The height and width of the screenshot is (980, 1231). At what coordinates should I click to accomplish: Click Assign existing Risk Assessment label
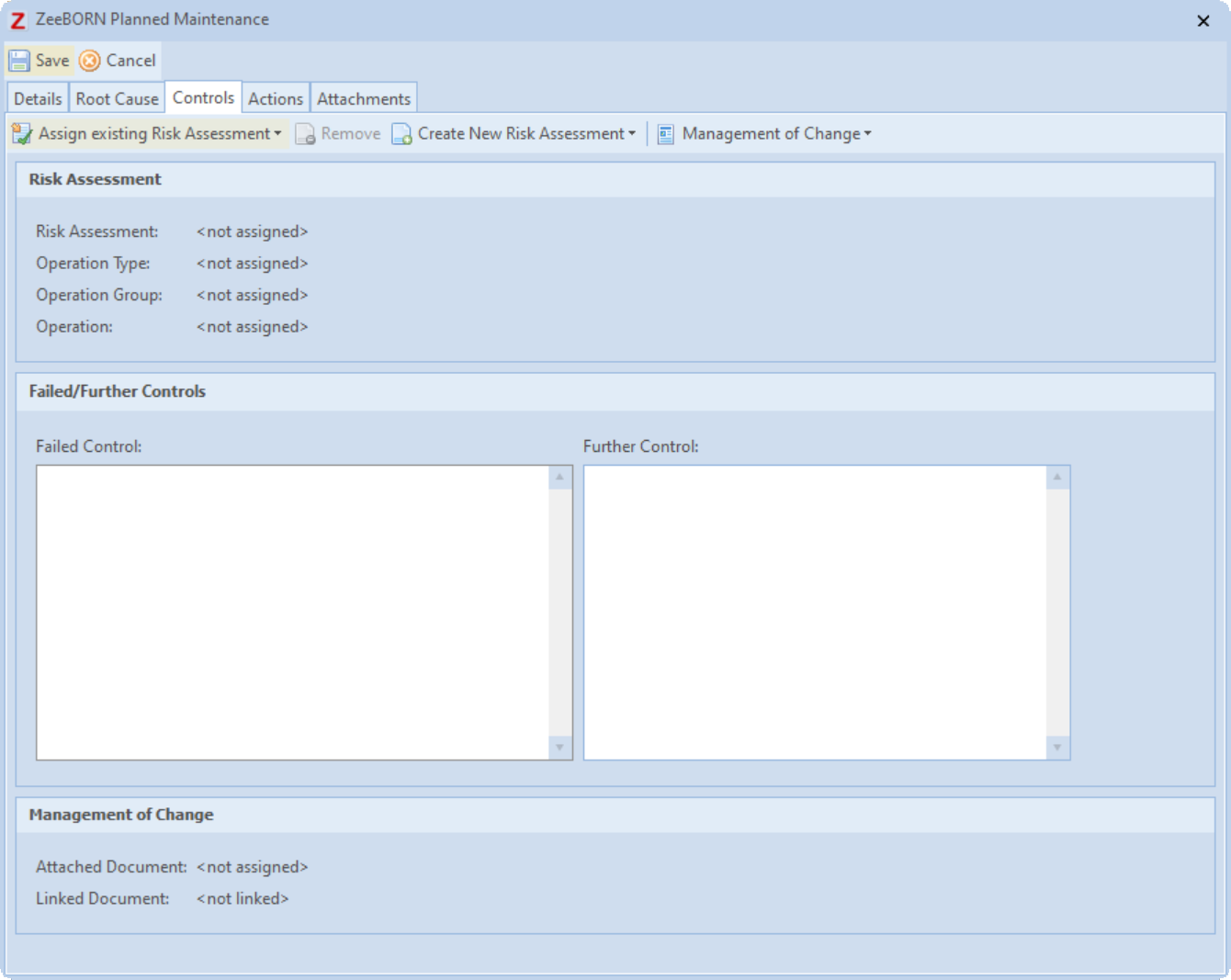coord(154,134)
